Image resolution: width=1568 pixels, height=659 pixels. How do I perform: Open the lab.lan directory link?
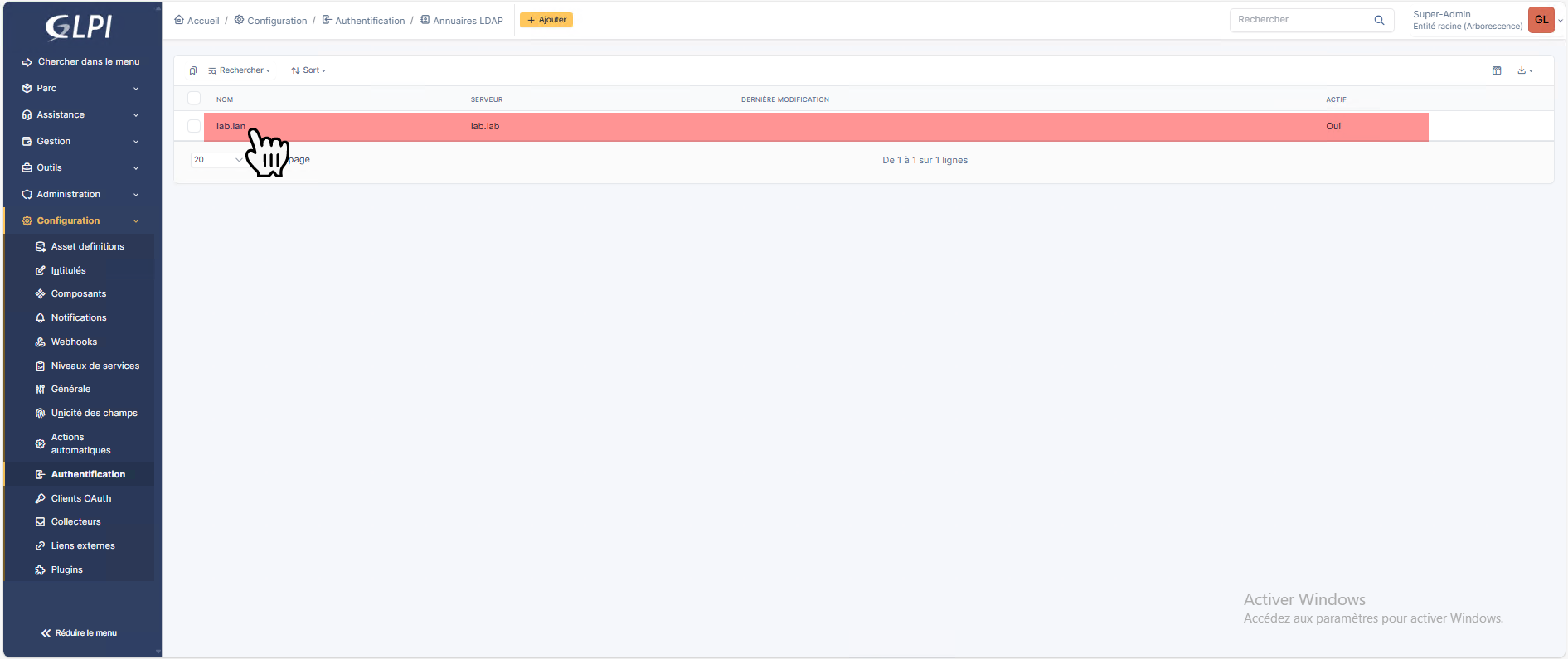[x=231, y=126]
